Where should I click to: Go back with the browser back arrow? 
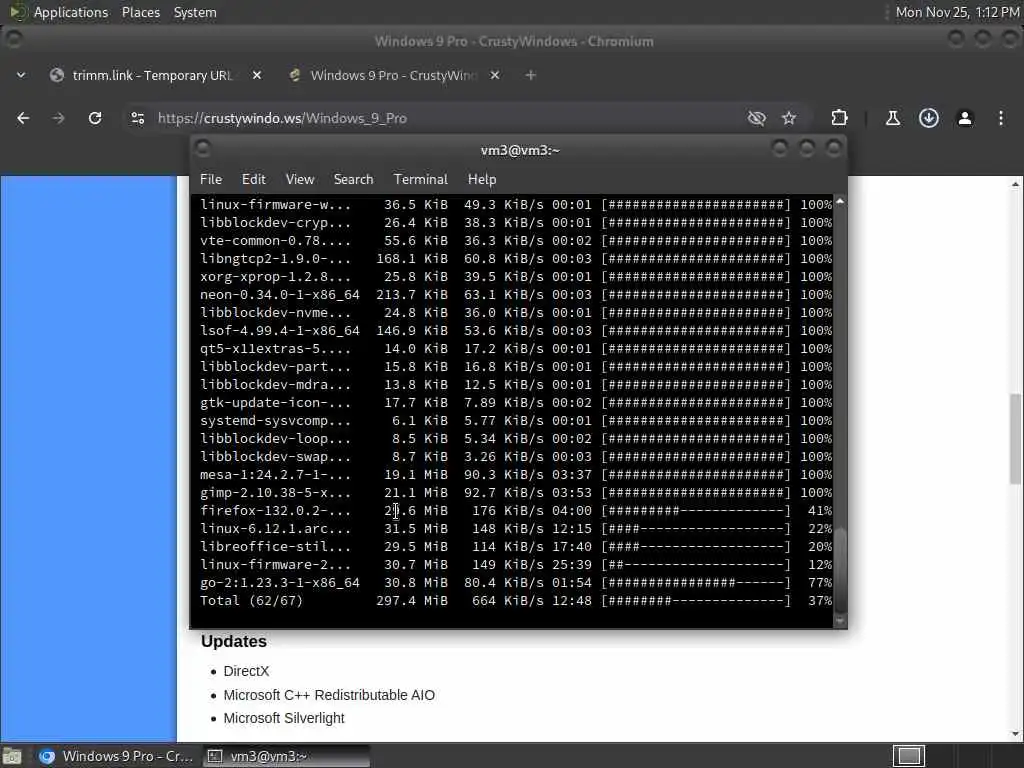point(23,118)
